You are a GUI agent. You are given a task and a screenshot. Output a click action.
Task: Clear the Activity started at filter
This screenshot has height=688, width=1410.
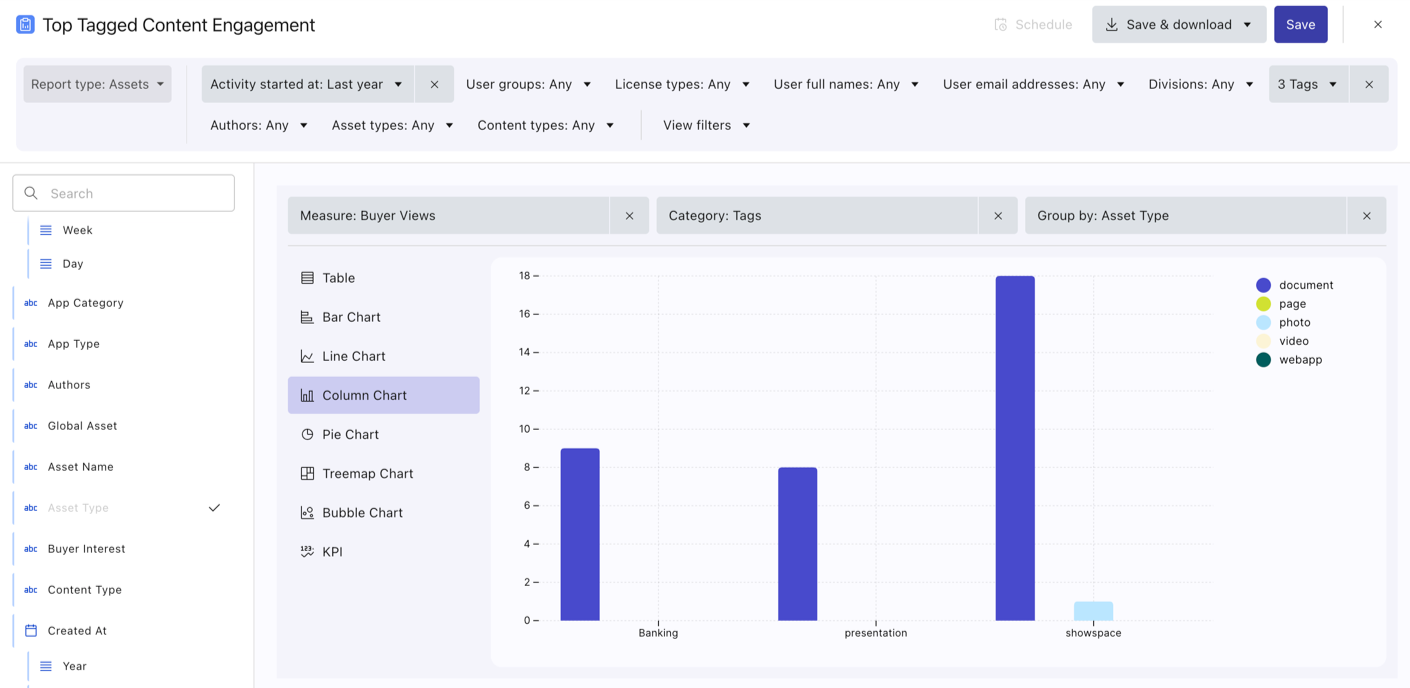tap(434, 84)
